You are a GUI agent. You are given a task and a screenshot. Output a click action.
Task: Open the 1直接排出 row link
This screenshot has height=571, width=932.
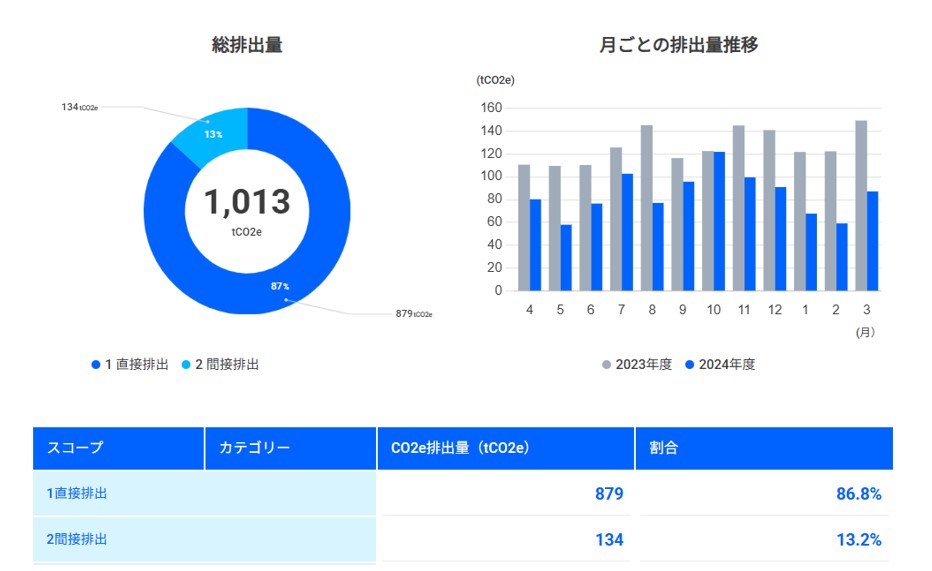click(x=77, y=494)
